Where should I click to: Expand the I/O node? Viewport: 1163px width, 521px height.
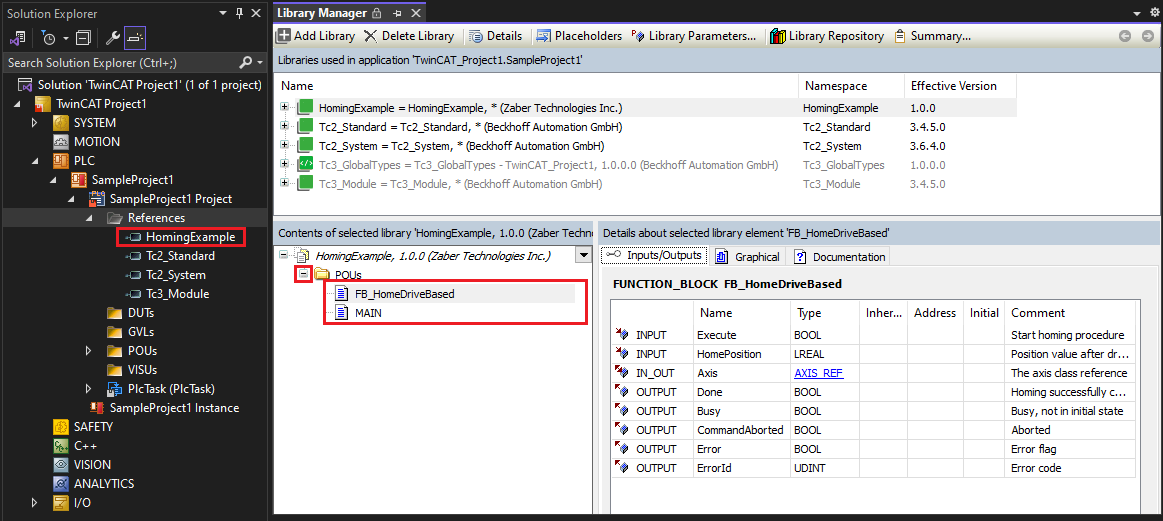(x=34, y=502)
